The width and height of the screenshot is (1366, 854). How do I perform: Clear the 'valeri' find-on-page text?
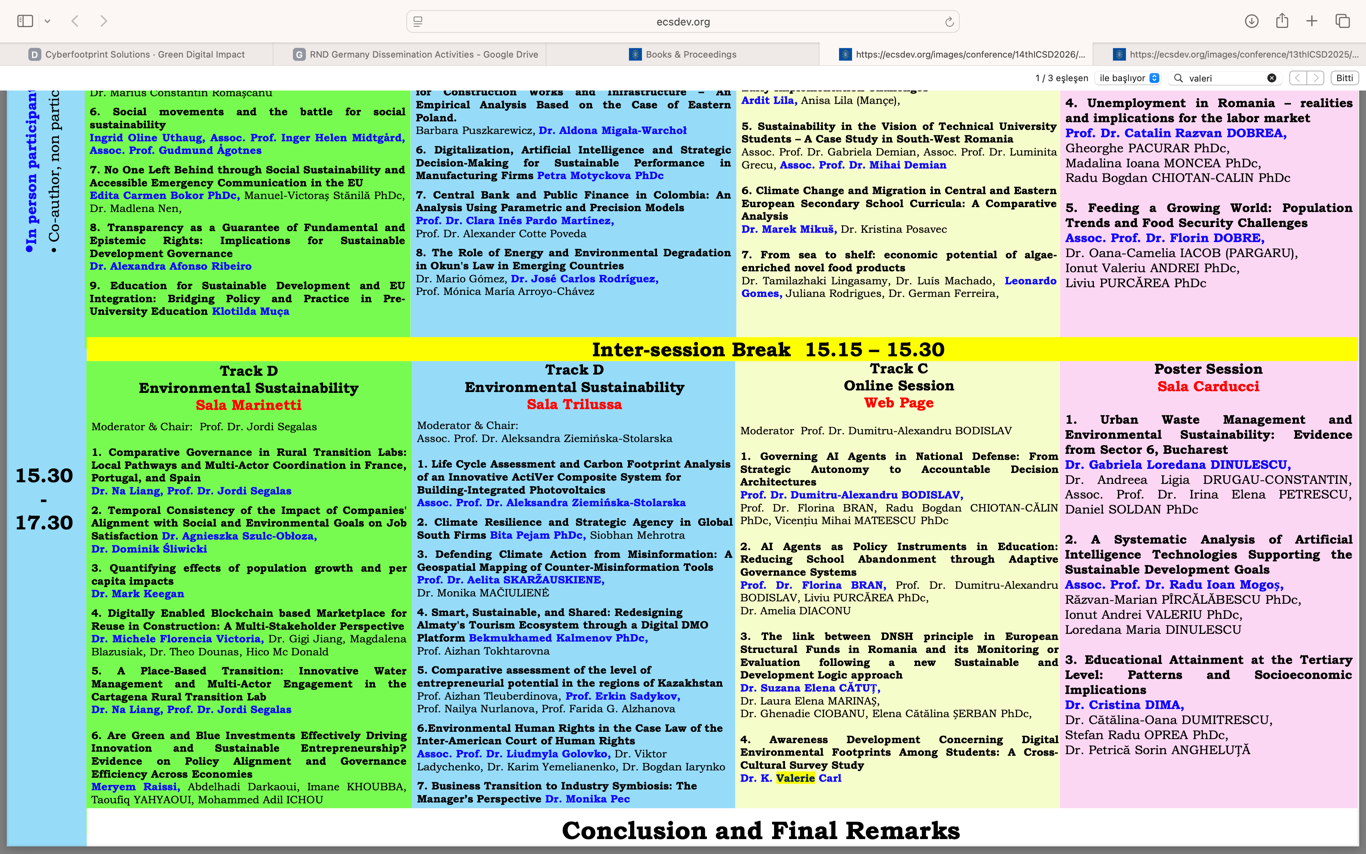pos(1271,78)
